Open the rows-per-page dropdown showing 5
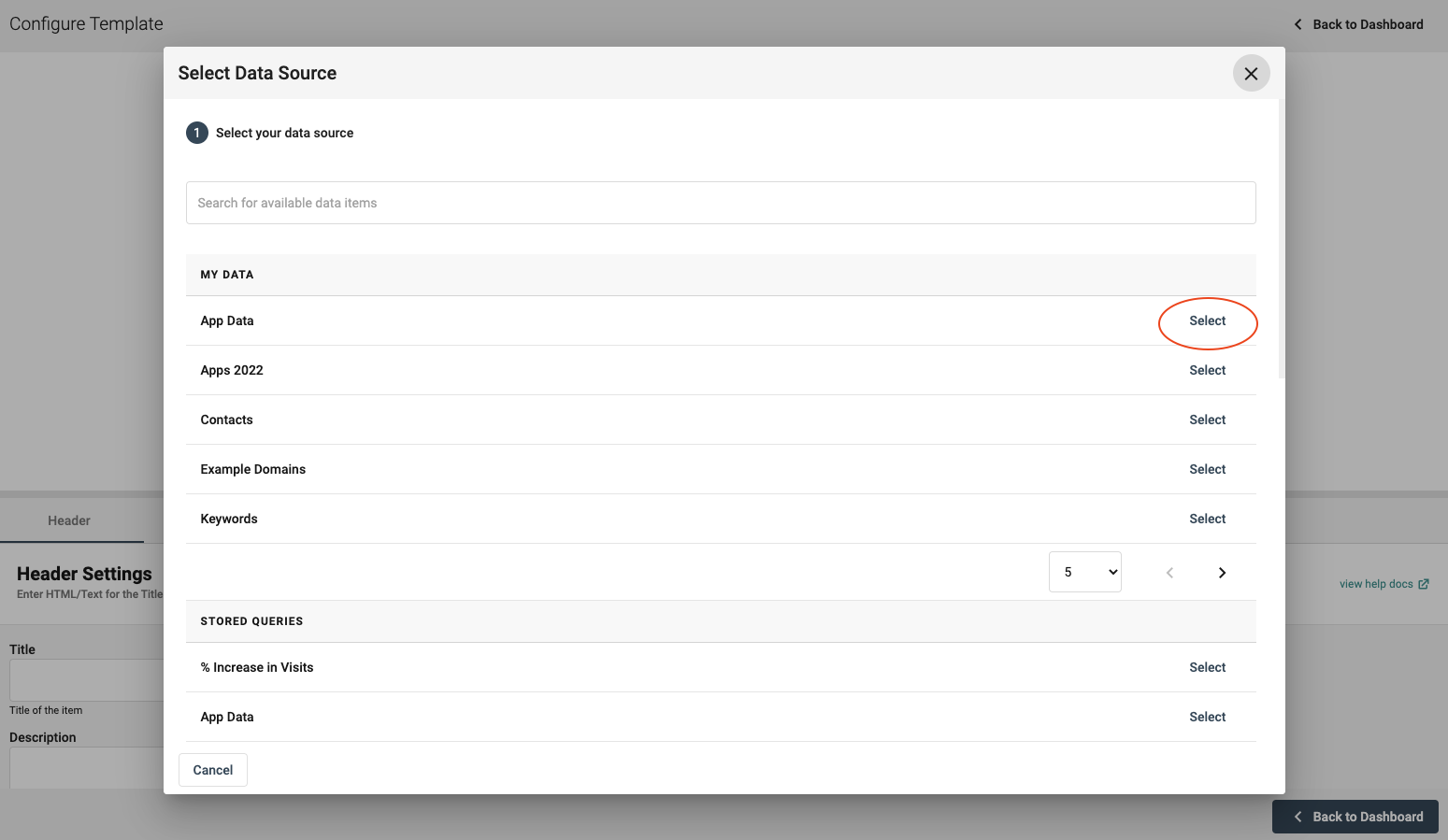Viewport: 1448px width, 840px height. coord(1085,572)
